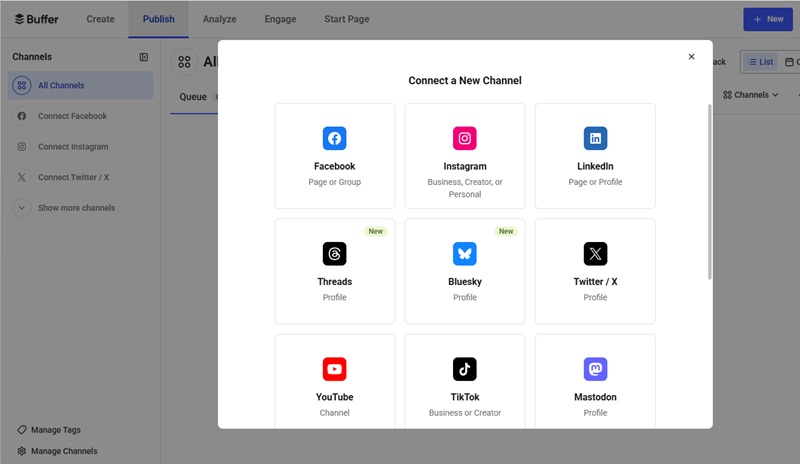Viewport: 800px width, 464px height.
Task: Click the Facebook icon in sidebar
Action: [x=21, y=116]
